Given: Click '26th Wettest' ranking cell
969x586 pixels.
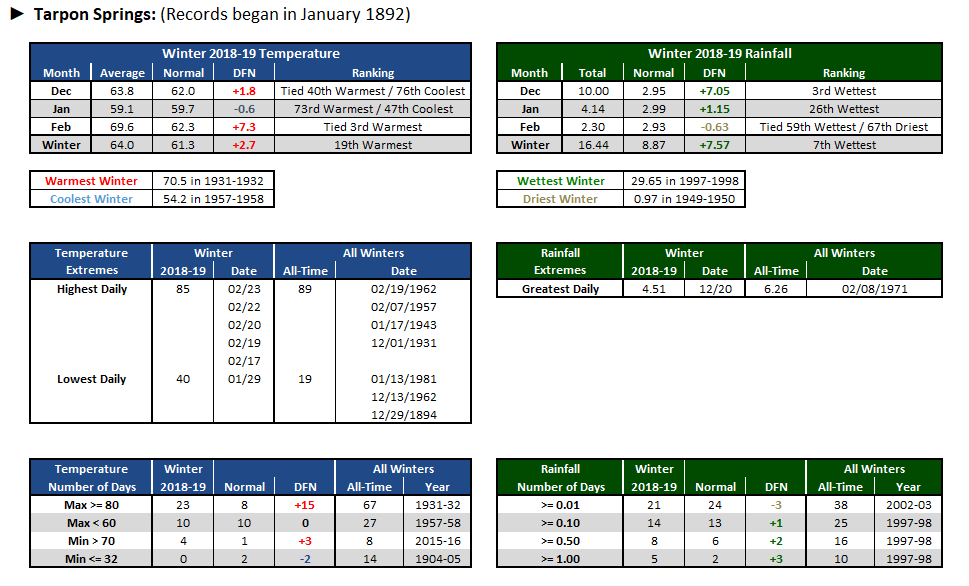Looking at the screenshot, I should pos(844,109).
